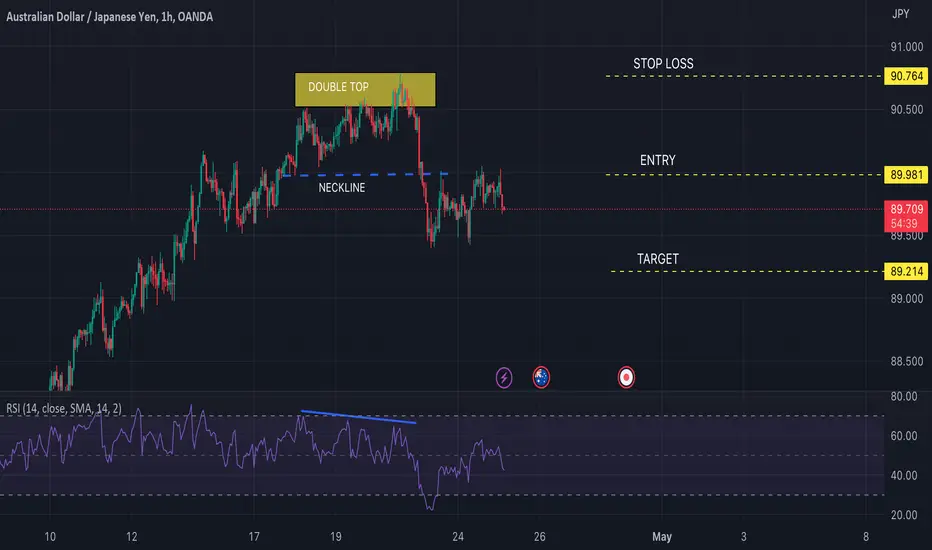Viewport: 932px width, 550px height.
Task: Click the red 89.709 current price label
Action: coord(906,209)
